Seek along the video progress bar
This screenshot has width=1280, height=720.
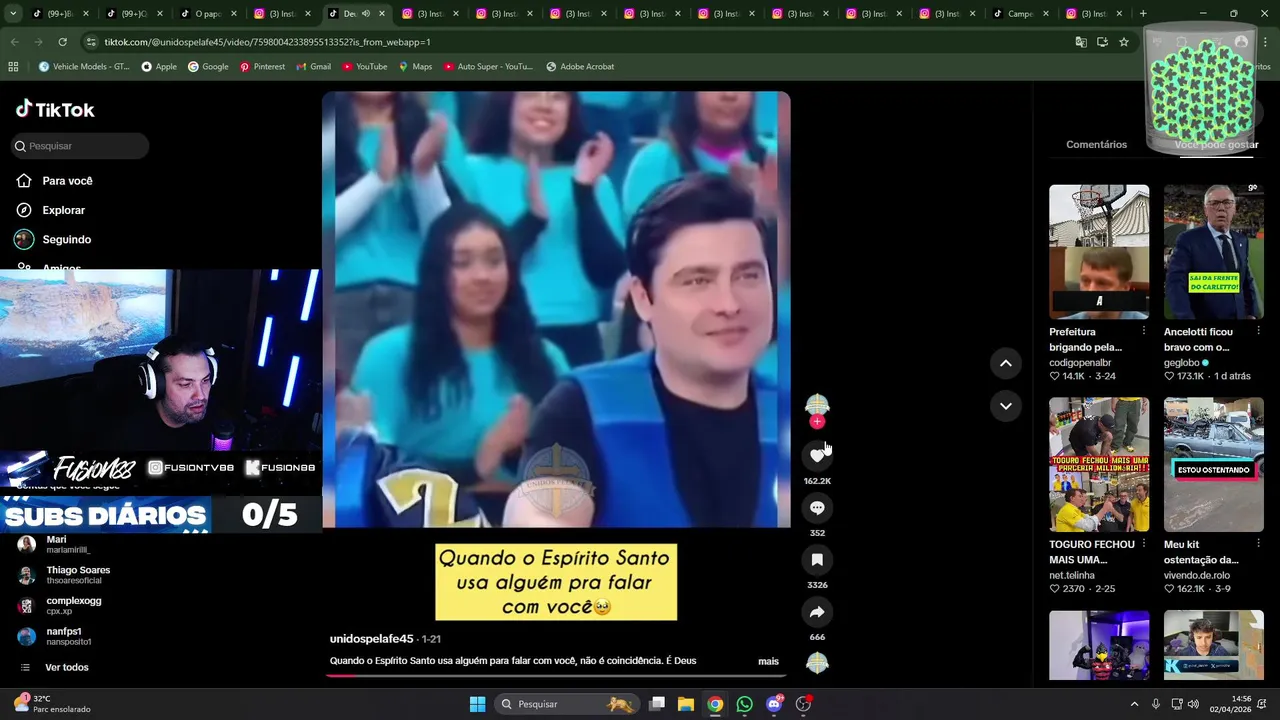tap(556, 675)
